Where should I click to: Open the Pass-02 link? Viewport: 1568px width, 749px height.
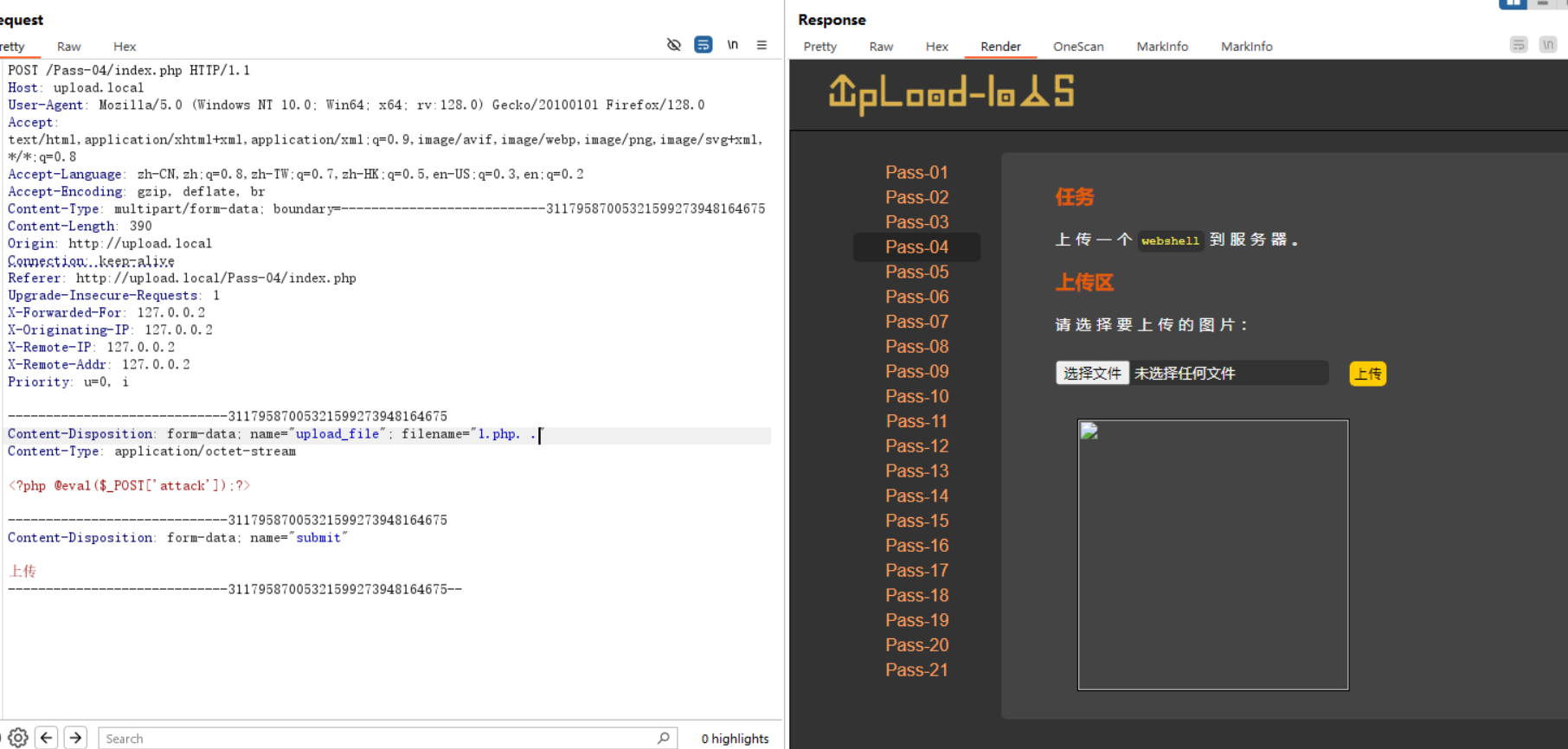pyautogui.click(x=917, y=197)
